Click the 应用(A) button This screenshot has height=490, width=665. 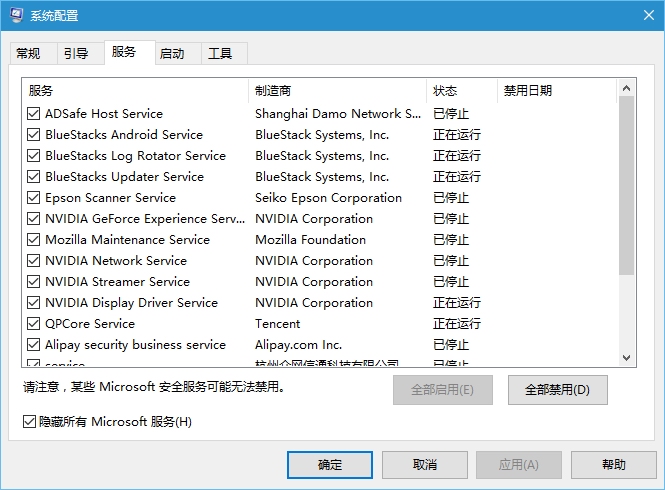[519, 465]
